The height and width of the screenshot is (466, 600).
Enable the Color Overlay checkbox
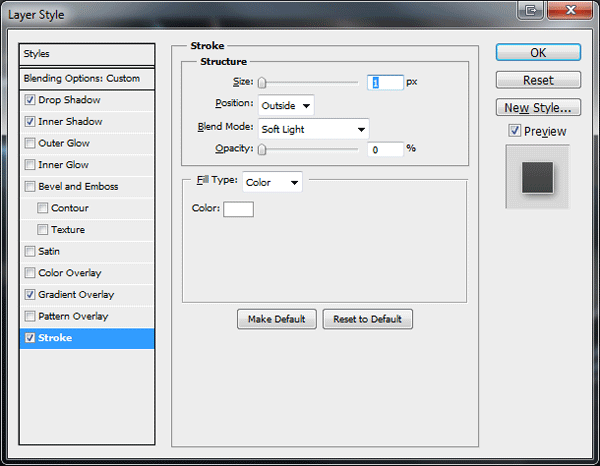tap(30, 273)
